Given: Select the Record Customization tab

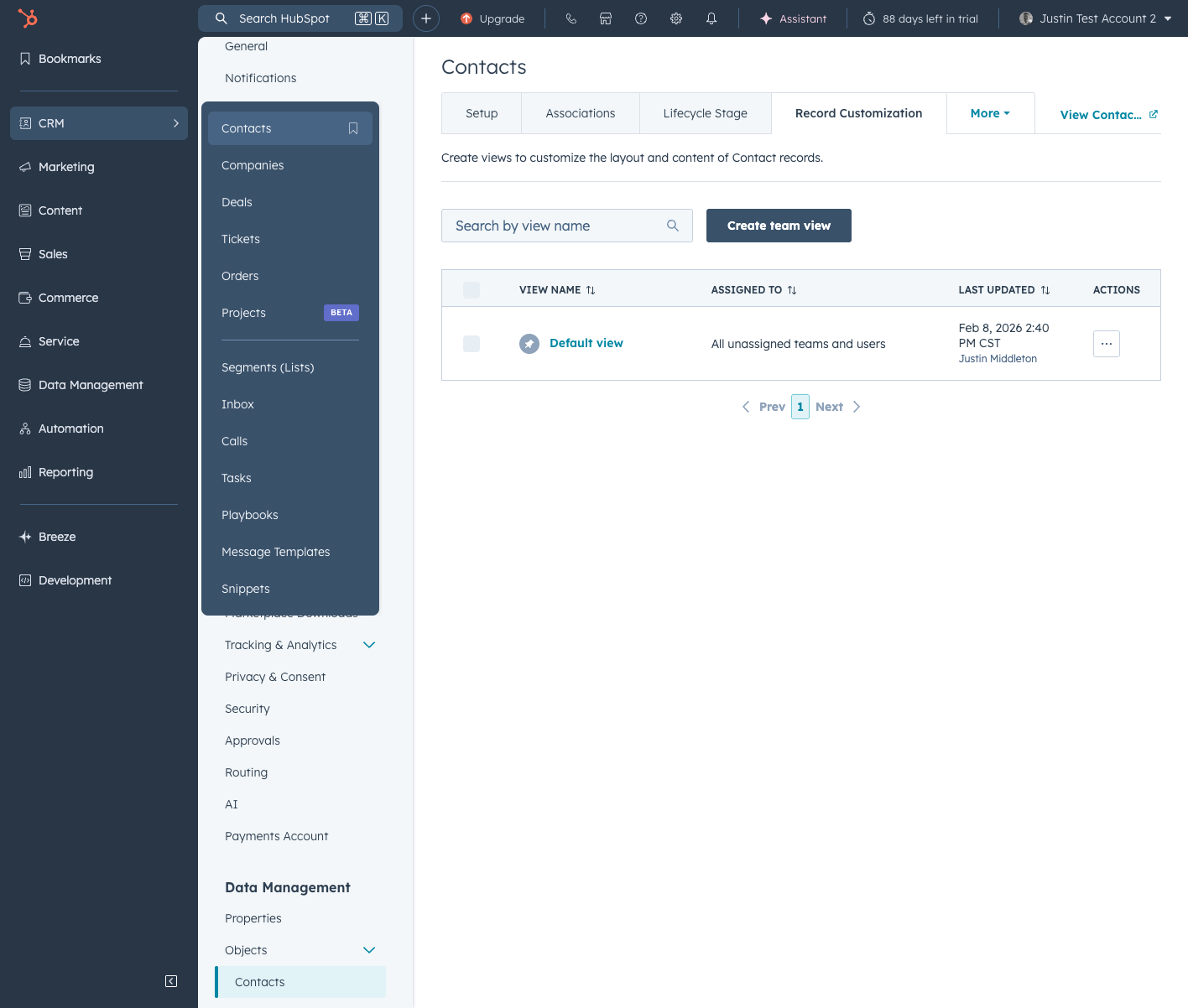Looking at the screenshot, I should tap(859, 113).
